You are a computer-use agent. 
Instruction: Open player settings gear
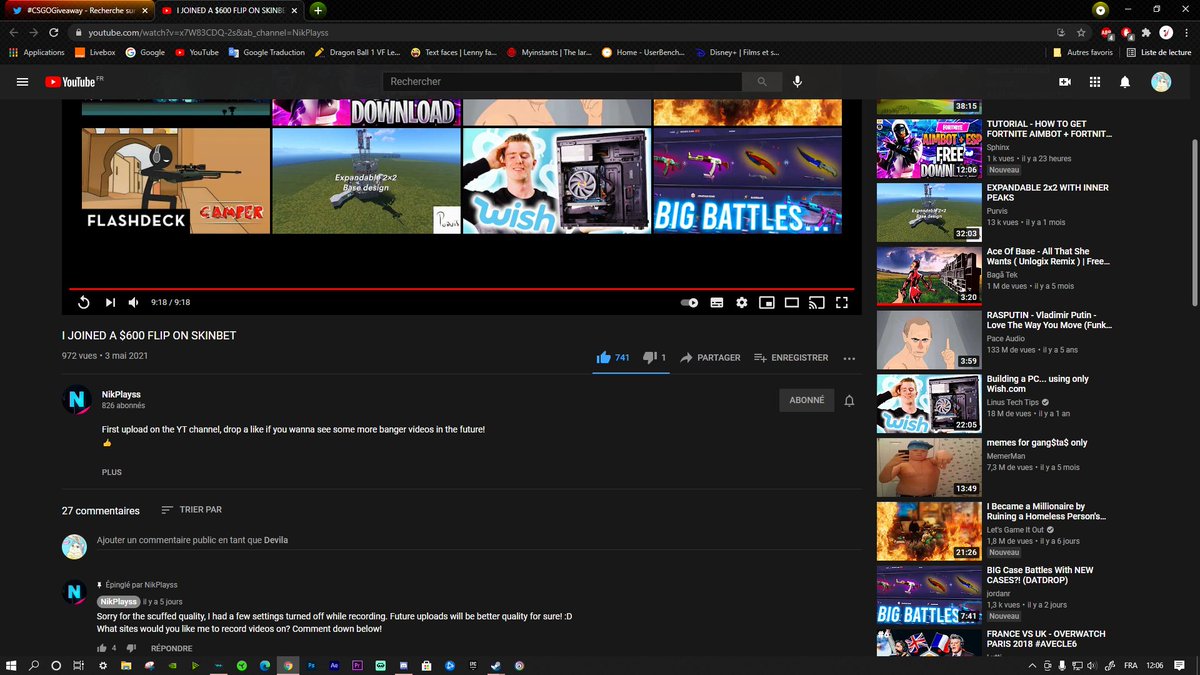[742, 302]
